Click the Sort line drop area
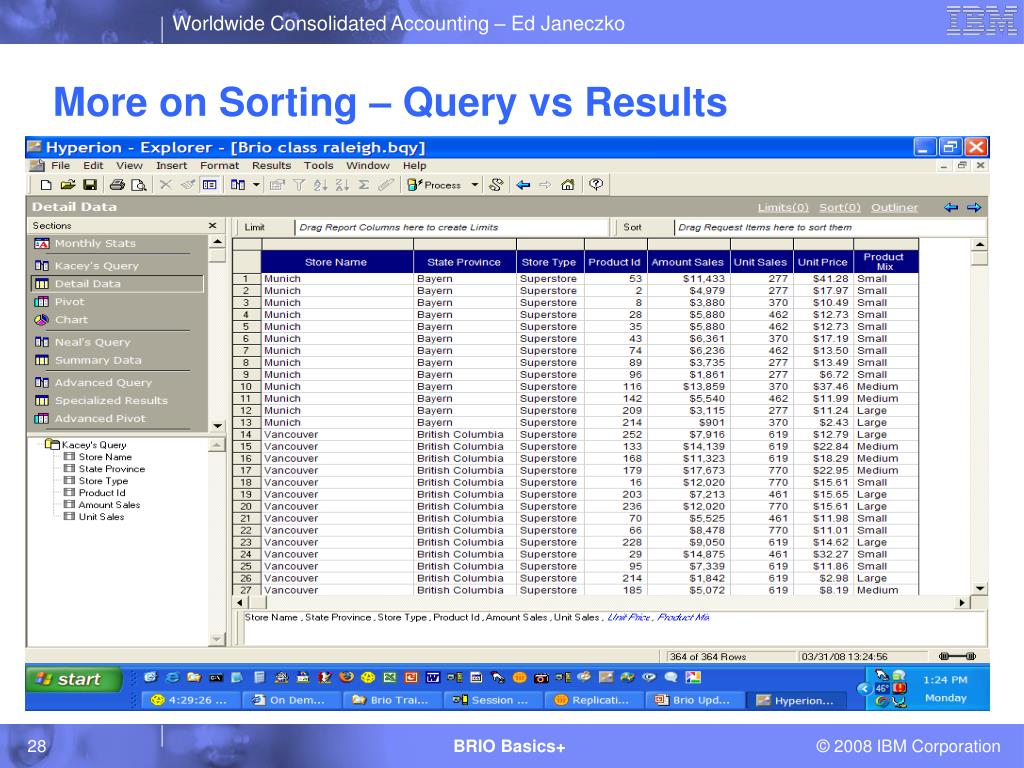Image resolution: width=1024 pixels, height=768 pixels. pos(829,227)
